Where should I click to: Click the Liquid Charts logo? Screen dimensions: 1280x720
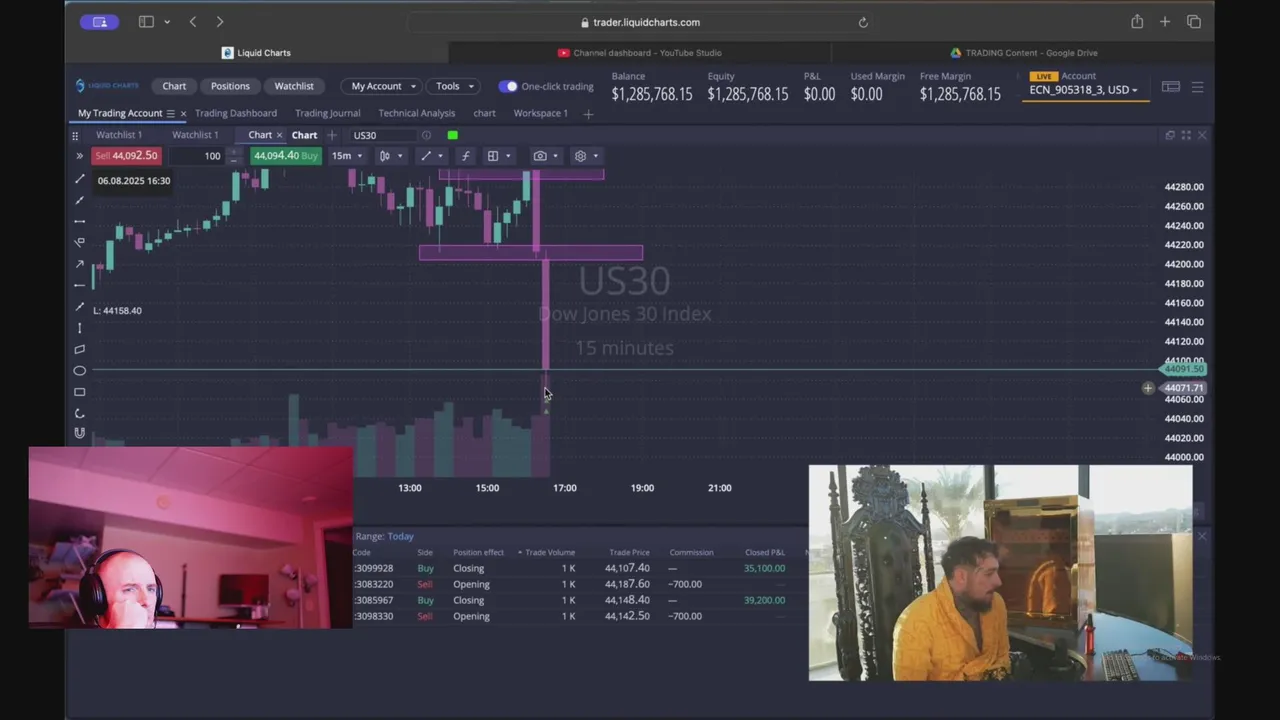[107, 86]
